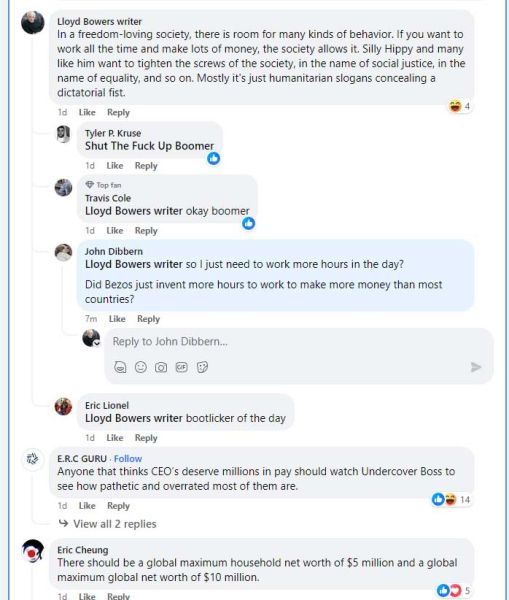Click the avatar sticker icon in reply box
The height and width of the screenshot is (600, 509).
(120, 367)
